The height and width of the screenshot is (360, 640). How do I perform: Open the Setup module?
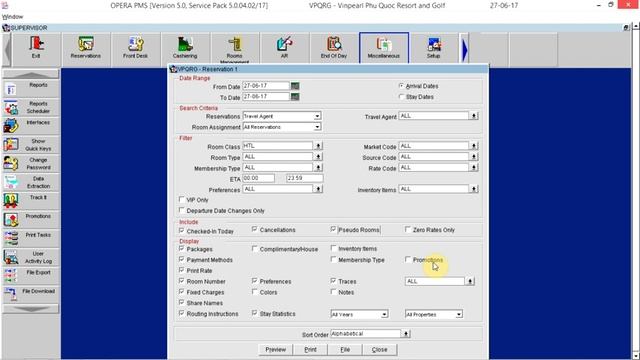click(433, 48)
